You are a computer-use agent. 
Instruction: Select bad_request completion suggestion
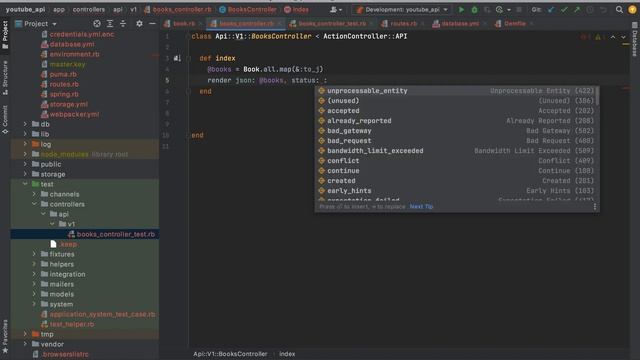click(456, 141)
